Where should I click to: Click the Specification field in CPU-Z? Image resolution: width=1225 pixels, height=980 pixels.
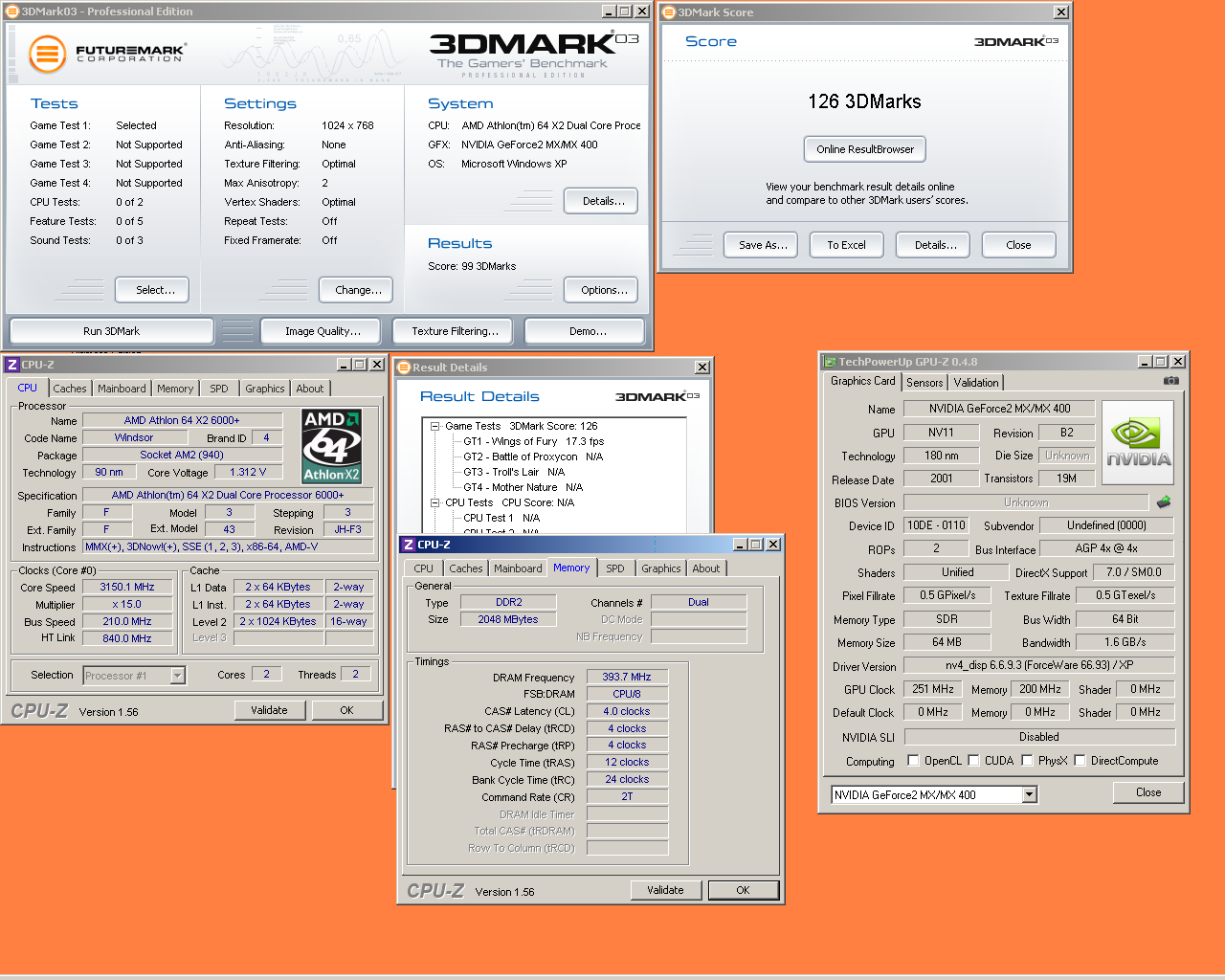click(228, 495)
